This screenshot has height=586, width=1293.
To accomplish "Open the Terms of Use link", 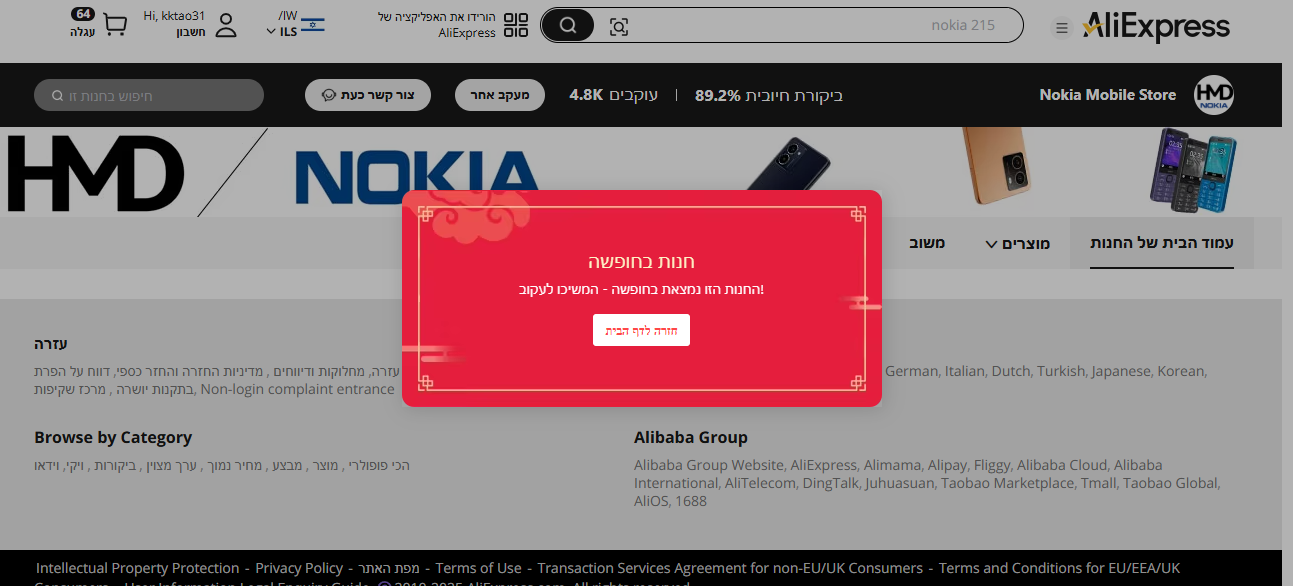I will [x=478, y=568].
